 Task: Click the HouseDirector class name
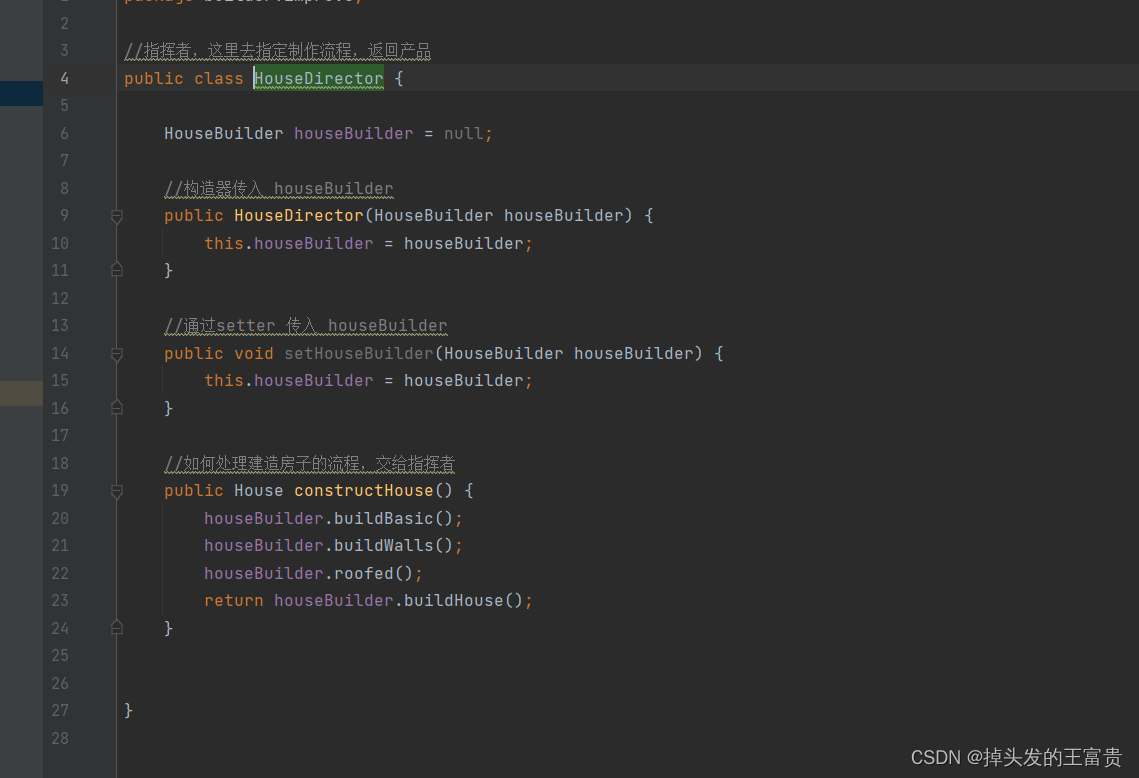[x=318, y=78]
